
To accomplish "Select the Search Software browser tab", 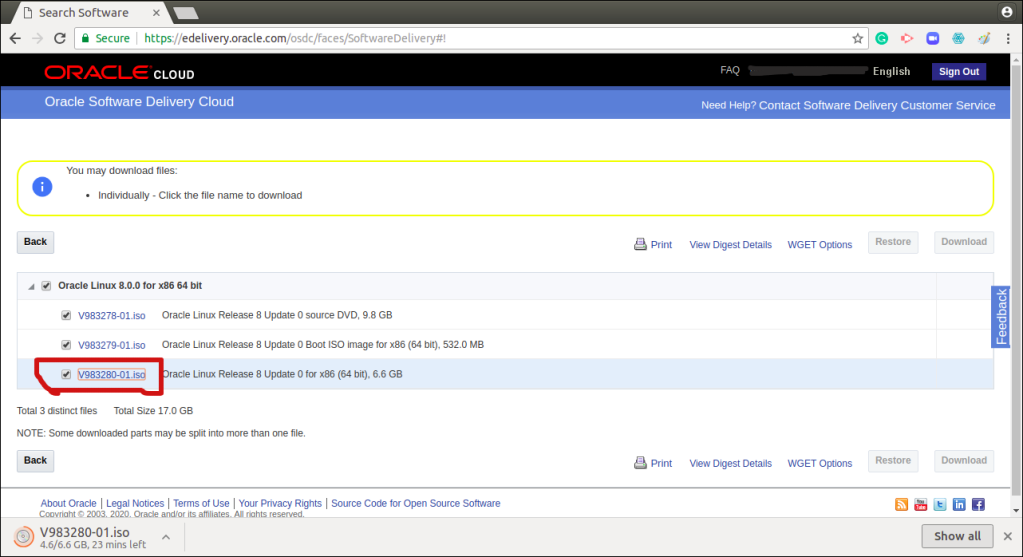I will [91, 12].
